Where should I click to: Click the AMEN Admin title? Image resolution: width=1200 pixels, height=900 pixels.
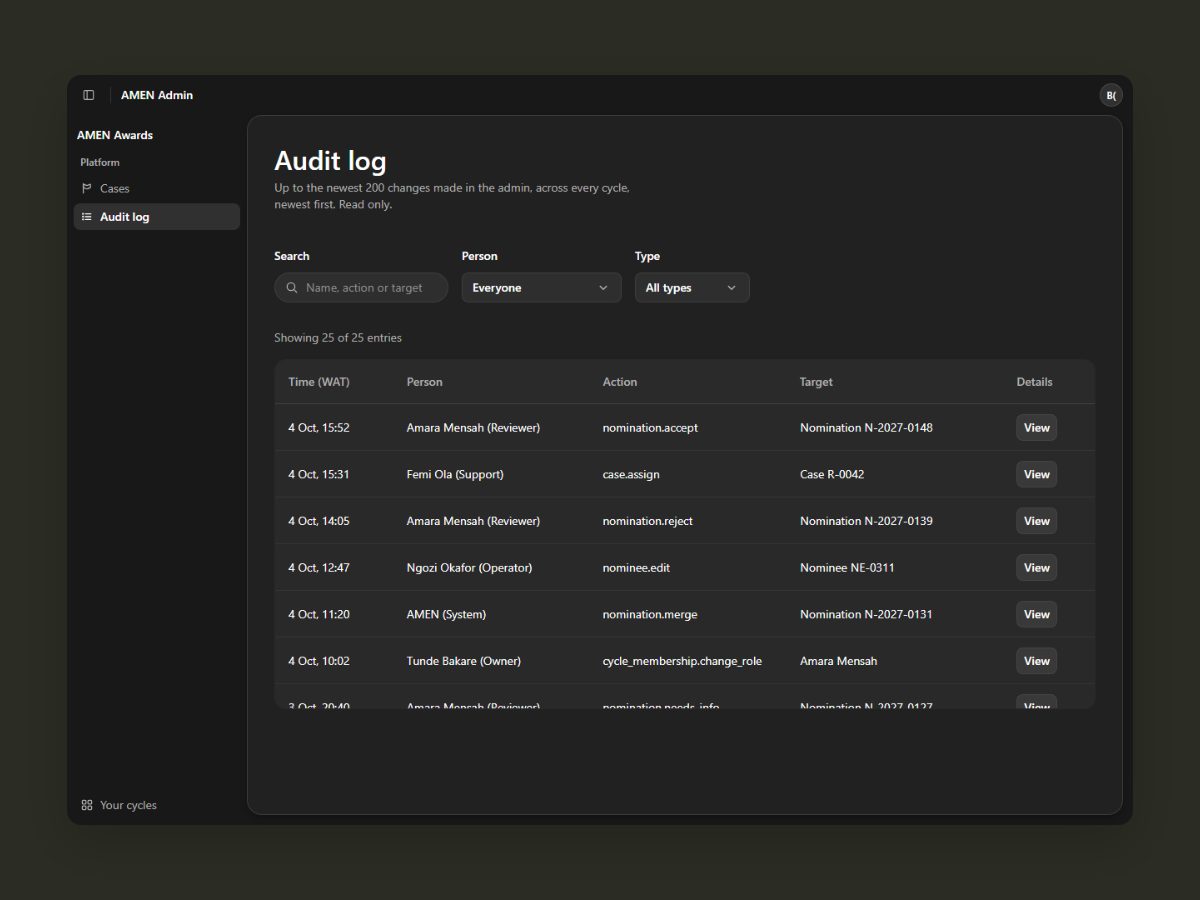157,95
